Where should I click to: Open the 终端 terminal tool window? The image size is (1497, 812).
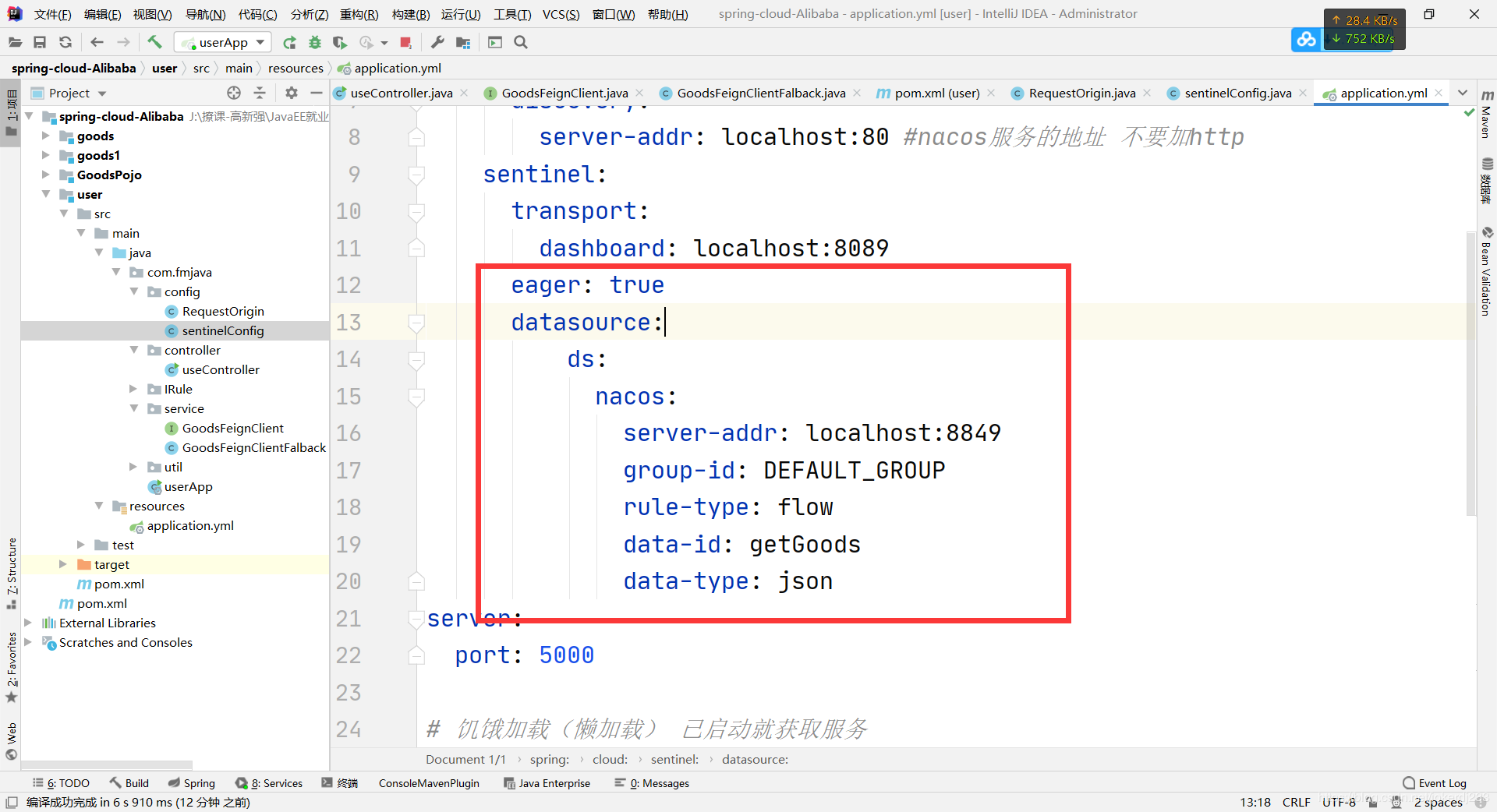click(x=340, y=783)
